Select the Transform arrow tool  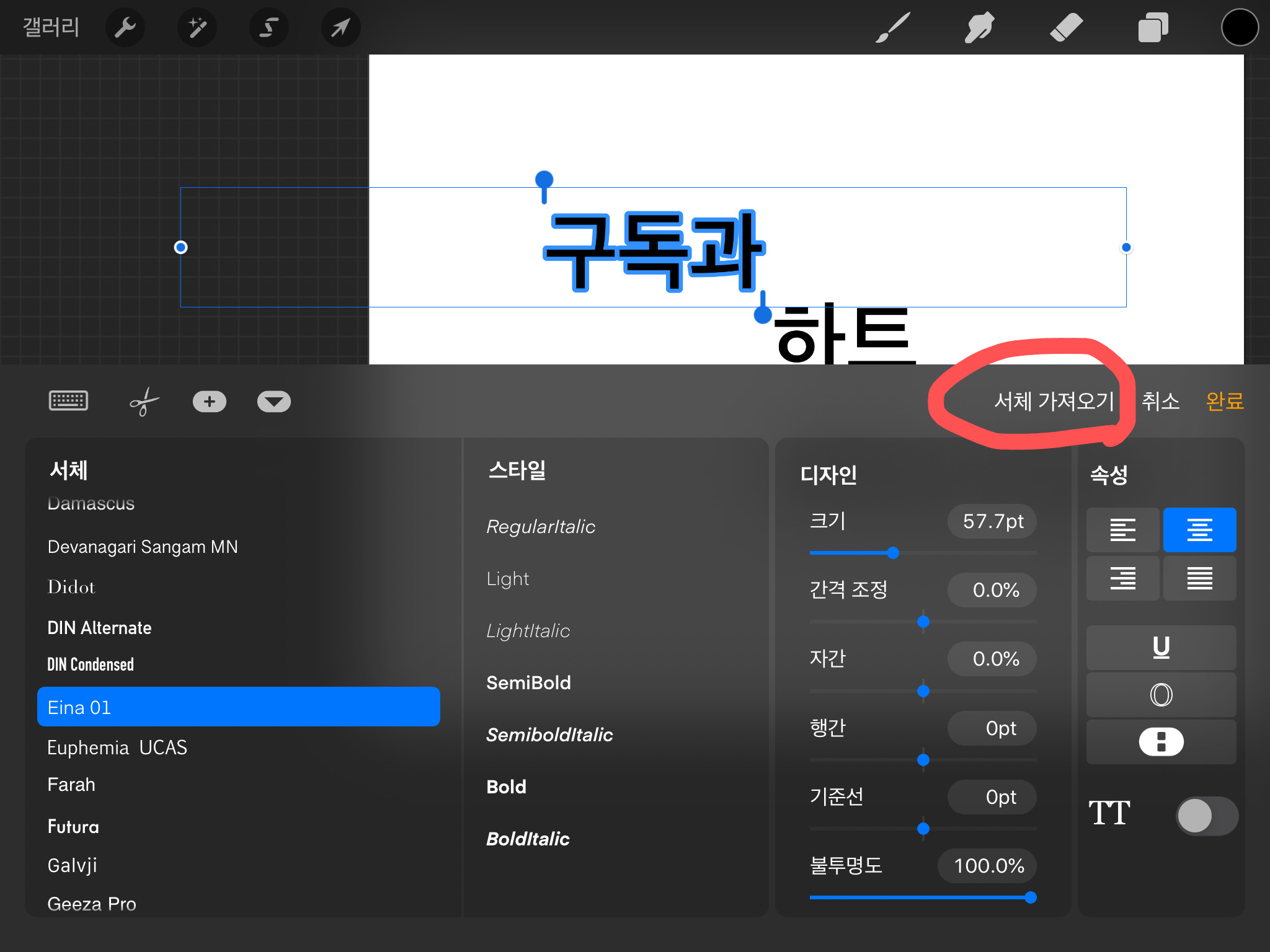(341, 28)
